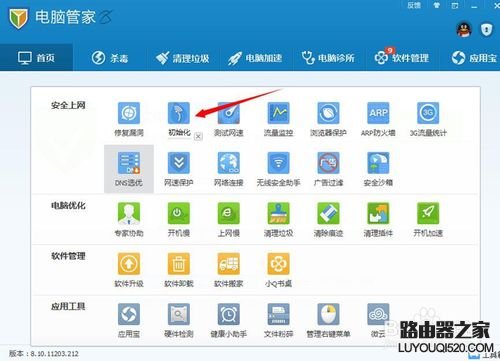Open the ARP防火墙 icon
Image resolution: width=500 pixels, height=361 pixels.
tap(378, 113)
